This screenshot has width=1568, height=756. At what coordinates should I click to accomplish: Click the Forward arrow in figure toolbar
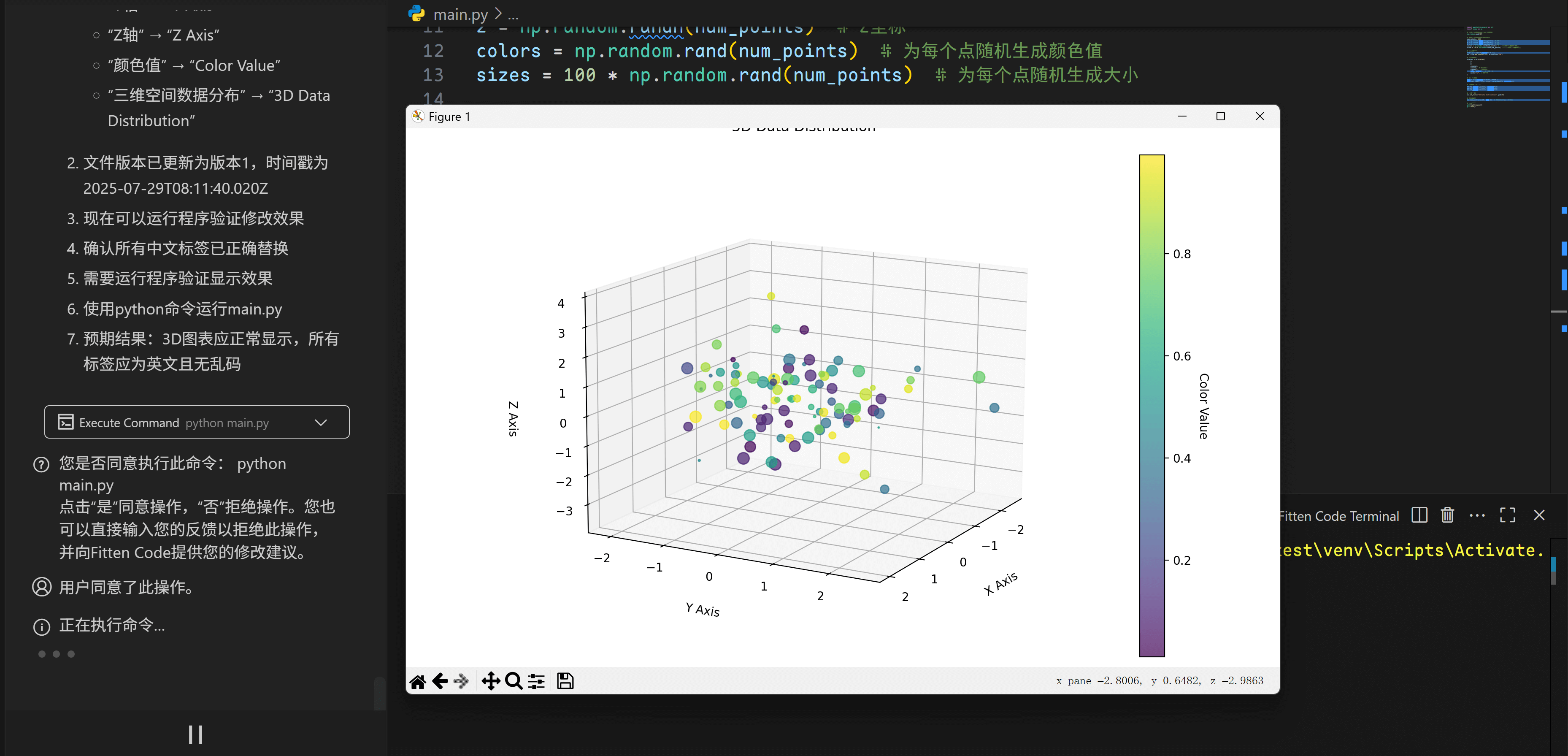pos(461,681)
